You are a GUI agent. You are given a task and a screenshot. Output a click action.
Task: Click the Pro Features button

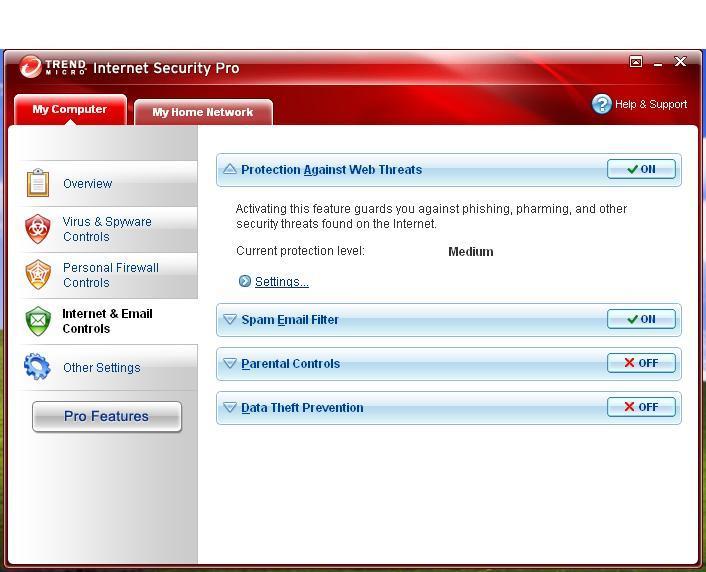pyautogui.click(x=107, y=416)
